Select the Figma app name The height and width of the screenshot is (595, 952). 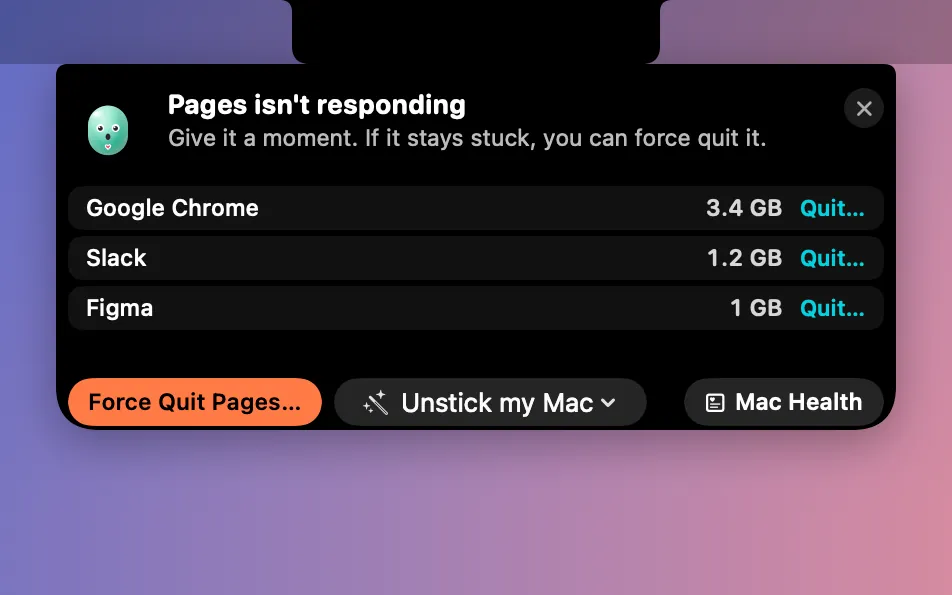tap(120, 308)
